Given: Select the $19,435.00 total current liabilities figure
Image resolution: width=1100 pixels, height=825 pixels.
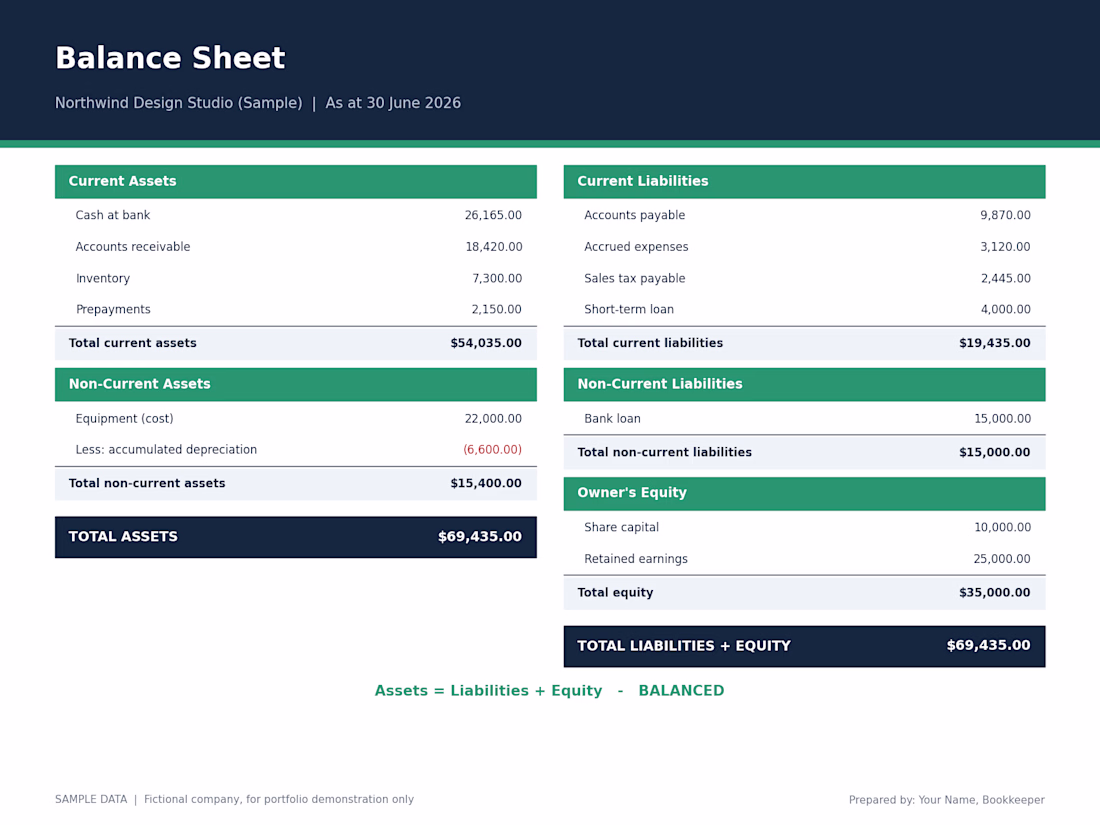Looking at the screenshot, I should click(995, 343).
